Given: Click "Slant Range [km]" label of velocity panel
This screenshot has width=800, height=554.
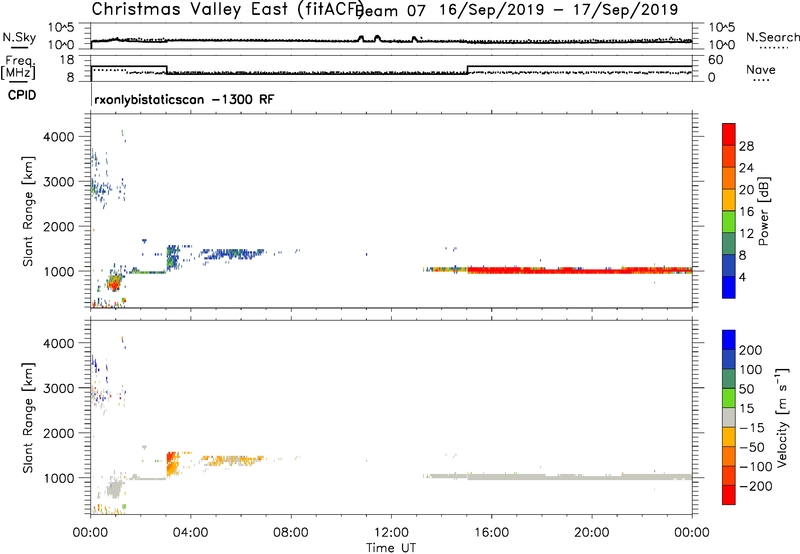Looking at the screenshot, I should (28, 417).
